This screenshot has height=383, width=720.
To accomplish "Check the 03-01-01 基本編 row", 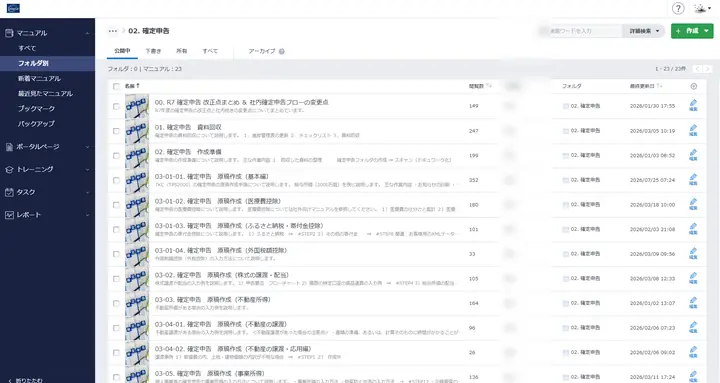I will coord(116,180).
